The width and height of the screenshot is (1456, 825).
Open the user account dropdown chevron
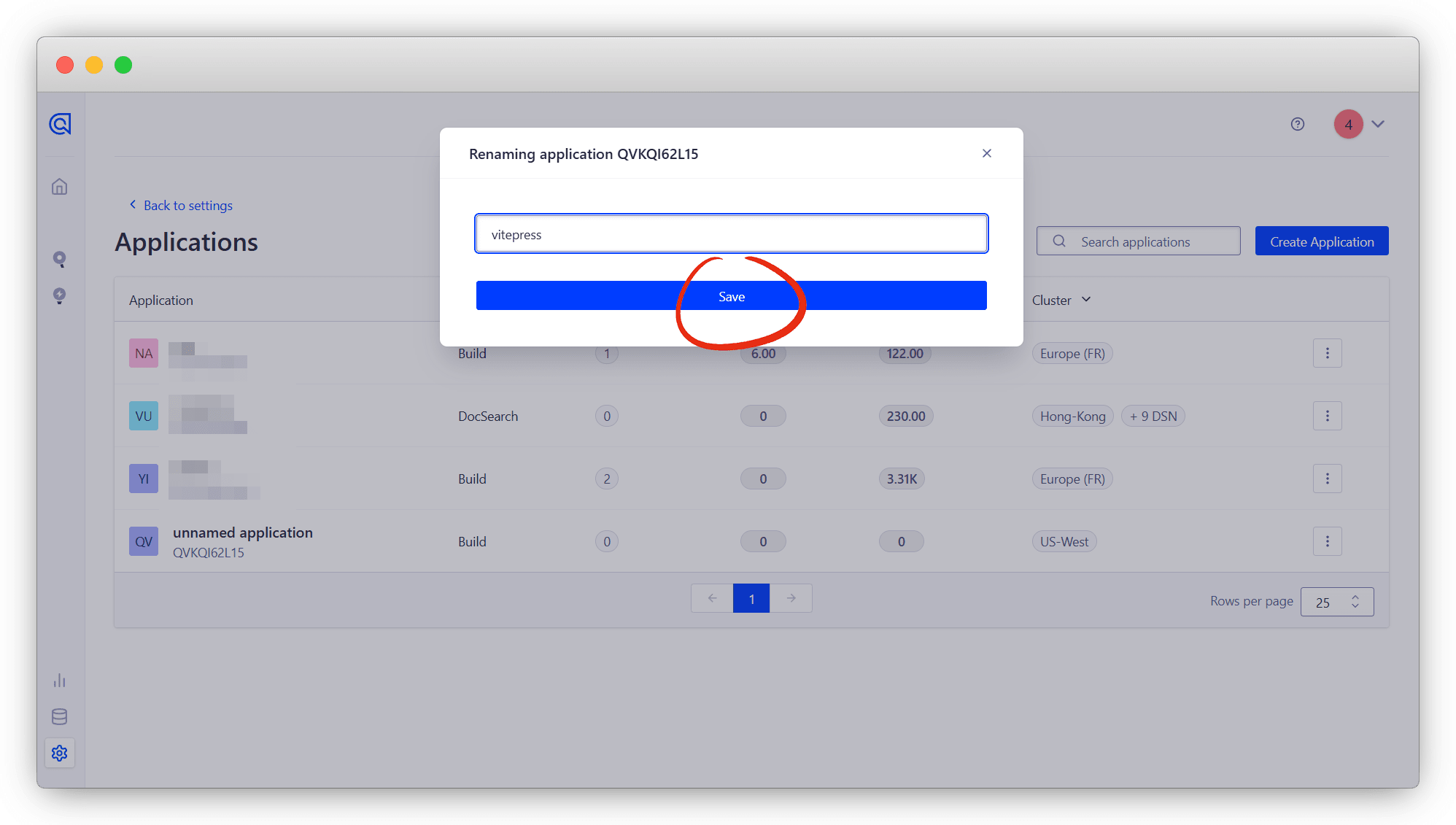pyautogui.click(x=1377, y=124)
